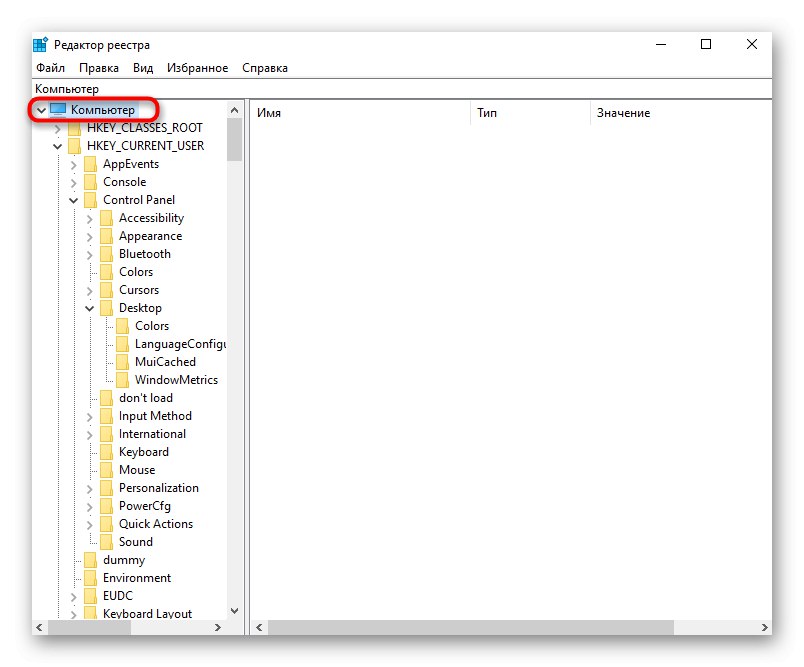This screenshot has height=667, width=804.
Task: Click the Cursors folder icon
Action: [x=107, y=290]
